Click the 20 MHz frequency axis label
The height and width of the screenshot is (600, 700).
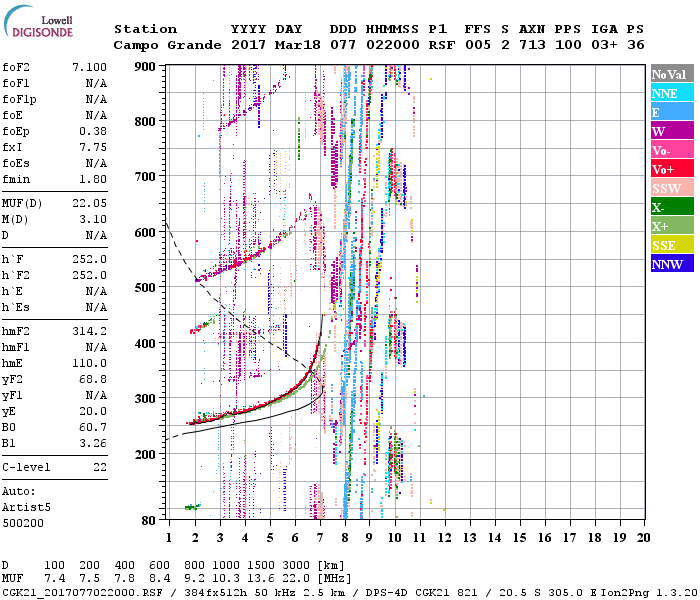(x=643, y=538)
